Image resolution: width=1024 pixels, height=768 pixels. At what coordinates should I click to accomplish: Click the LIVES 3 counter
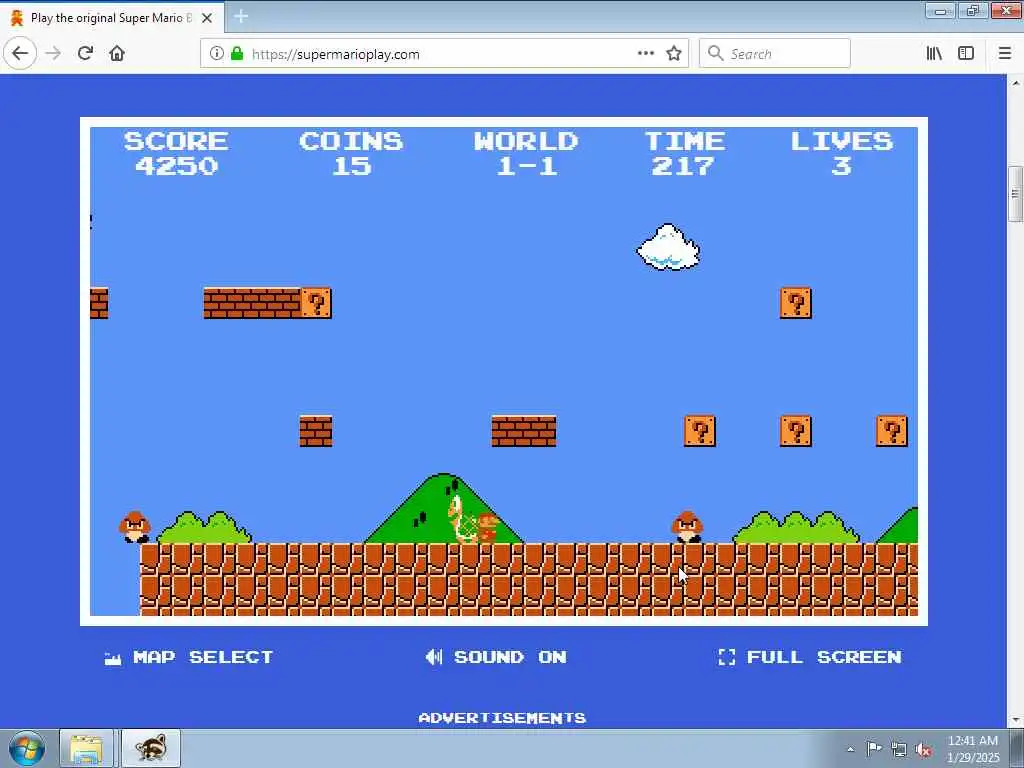[x=842, y=153]
